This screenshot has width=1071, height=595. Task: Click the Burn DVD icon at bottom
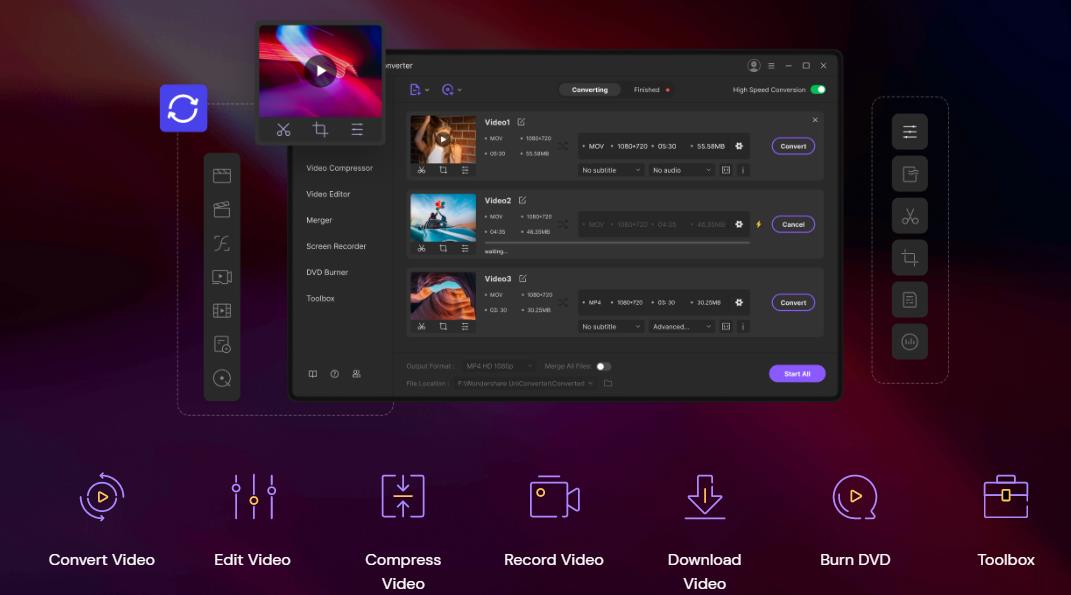(x=854, y=497)
